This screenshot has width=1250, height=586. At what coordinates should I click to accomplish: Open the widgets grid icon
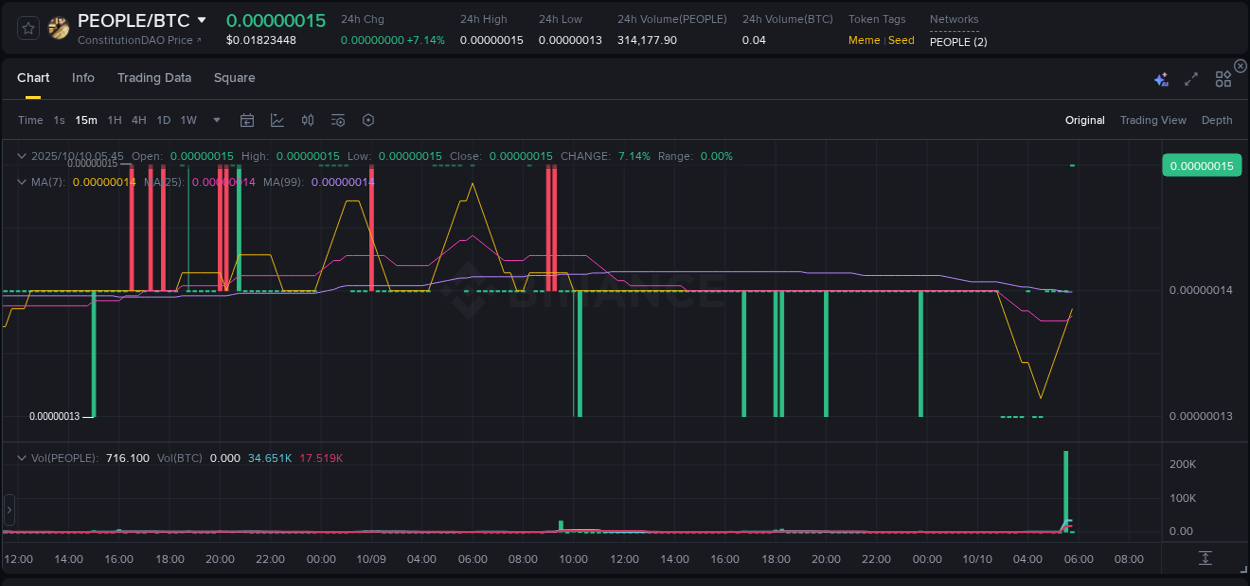1222,77
